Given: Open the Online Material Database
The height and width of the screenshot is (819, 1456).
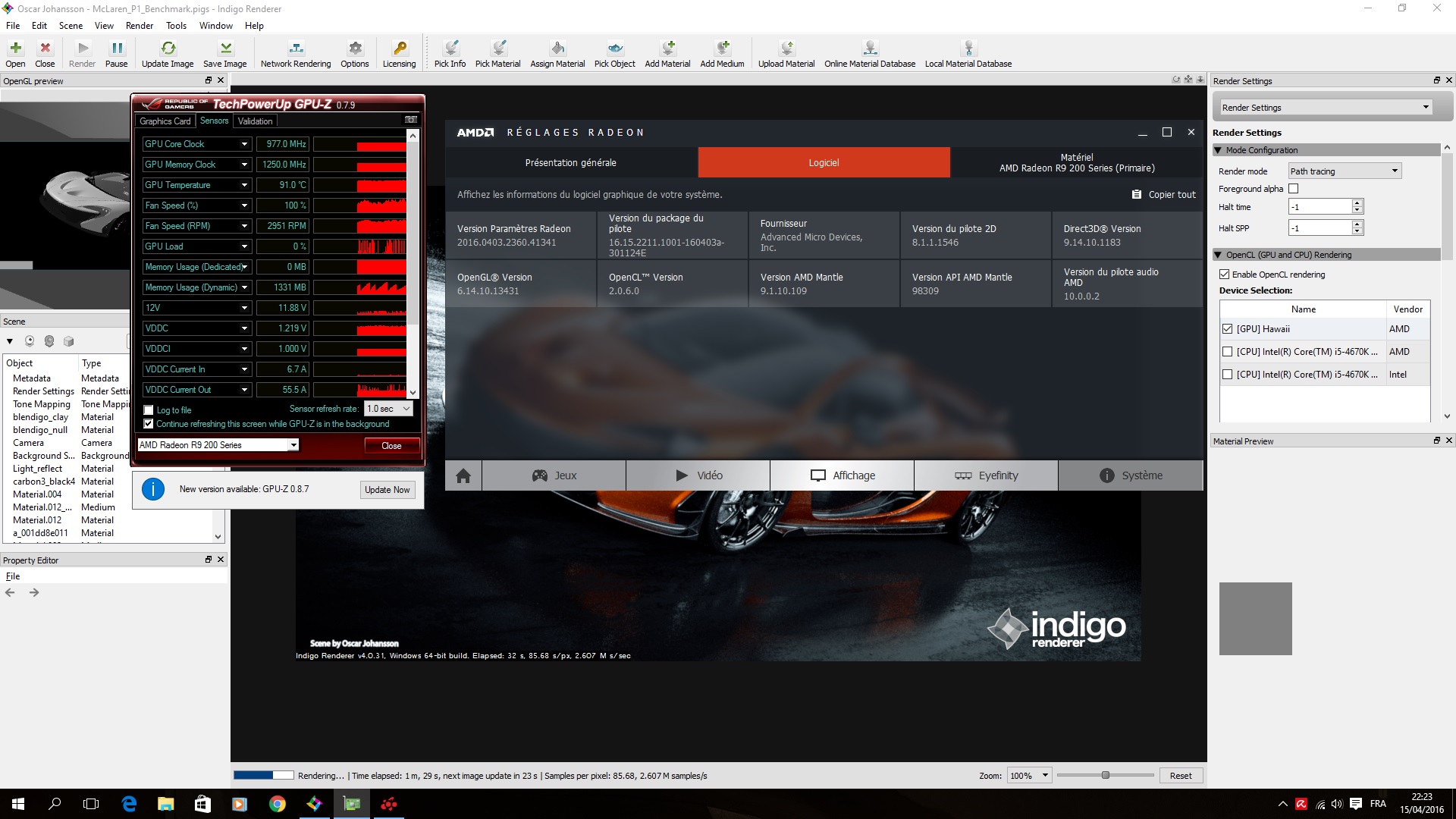Looking at the screenshot, I should [x=870, y=49].
